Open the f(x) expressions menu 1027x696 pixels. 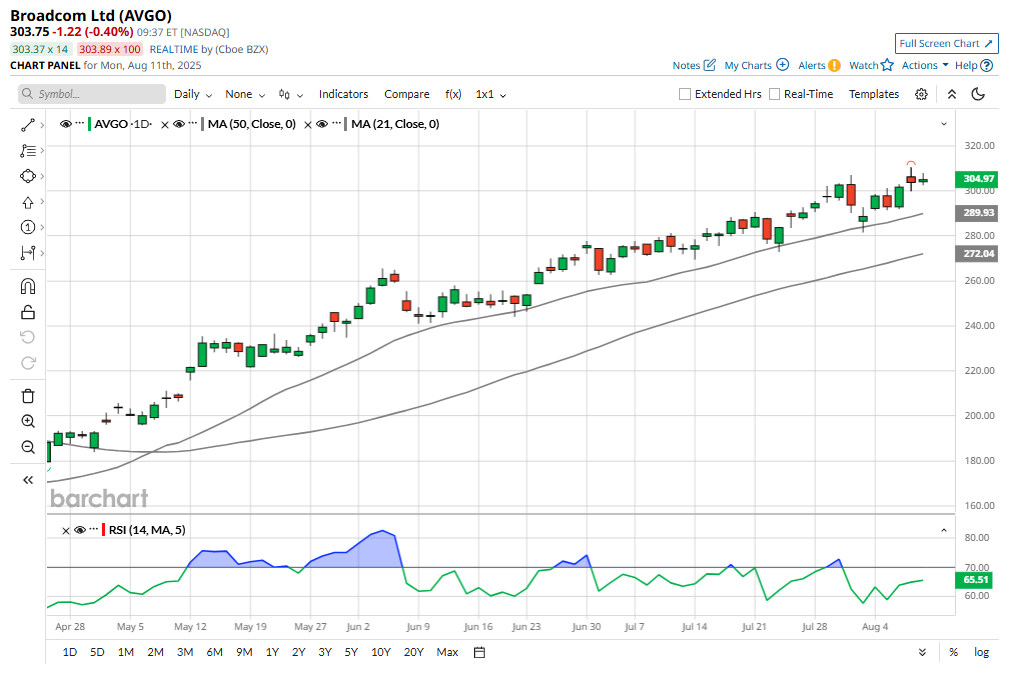click(x=453, y=94)
